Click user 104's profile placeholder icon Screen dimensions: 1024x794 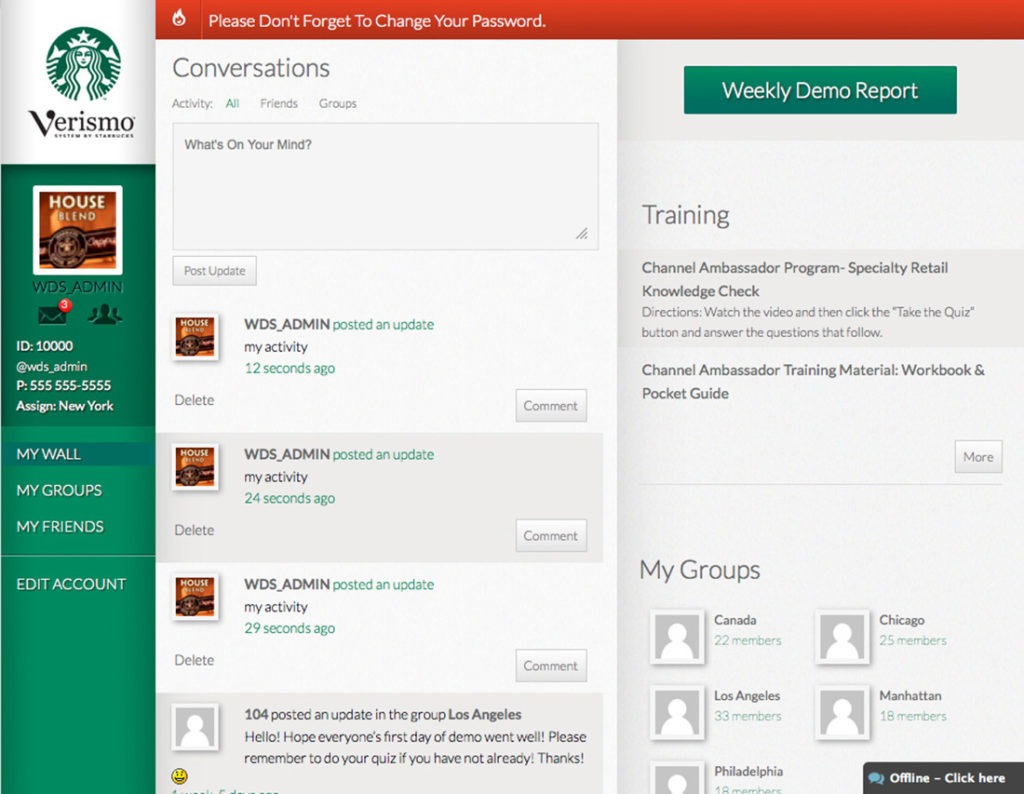coord(195,728)
